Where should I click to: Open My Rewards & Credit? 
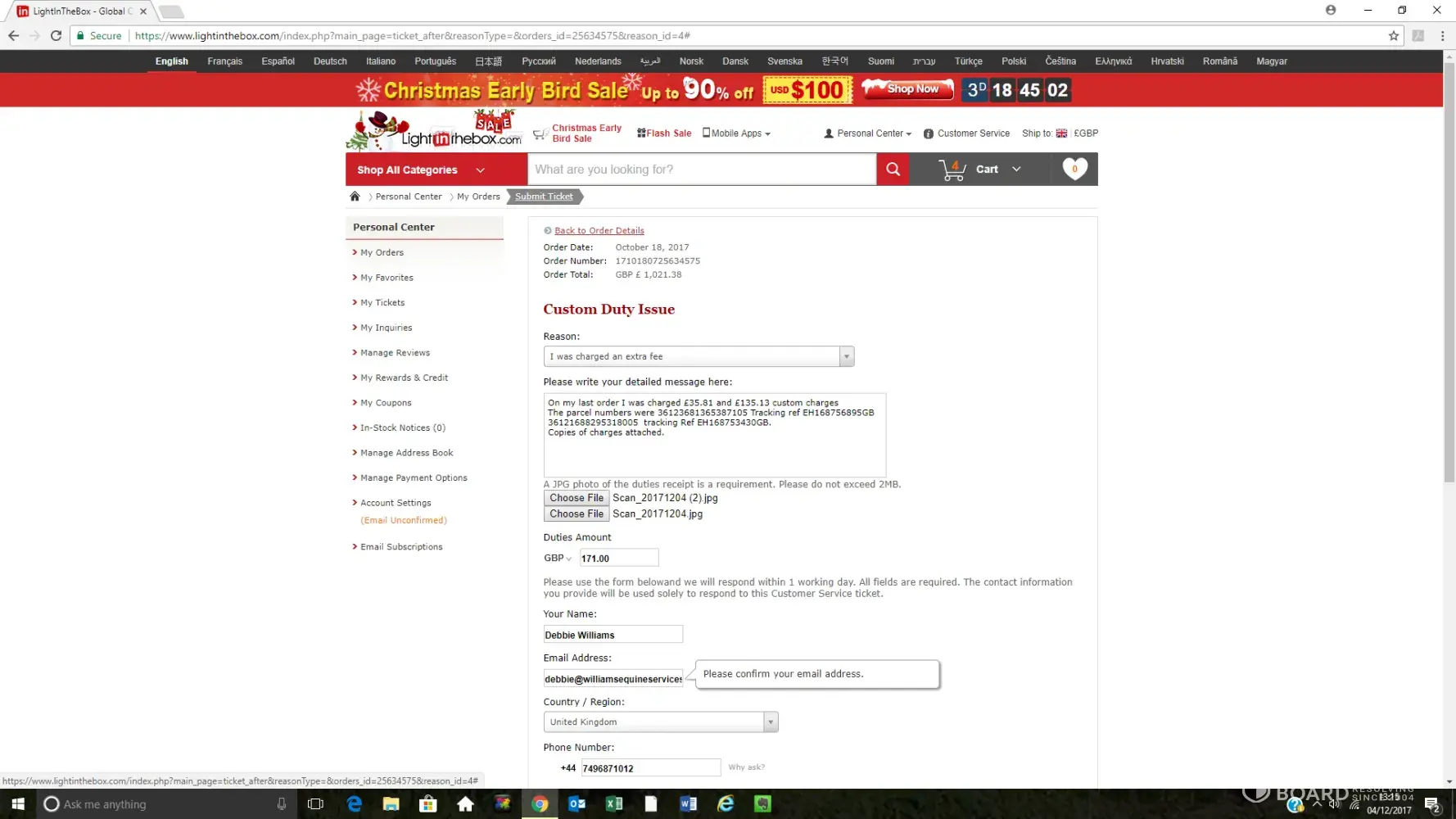pos(405,378)
